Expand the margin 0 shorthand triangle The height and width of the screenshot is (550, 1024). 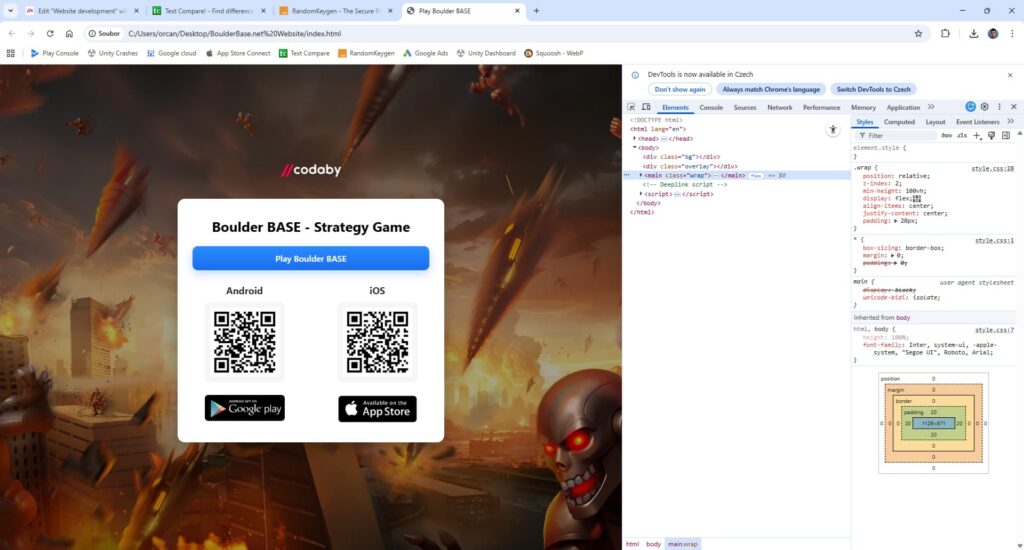tap(892, 255)
